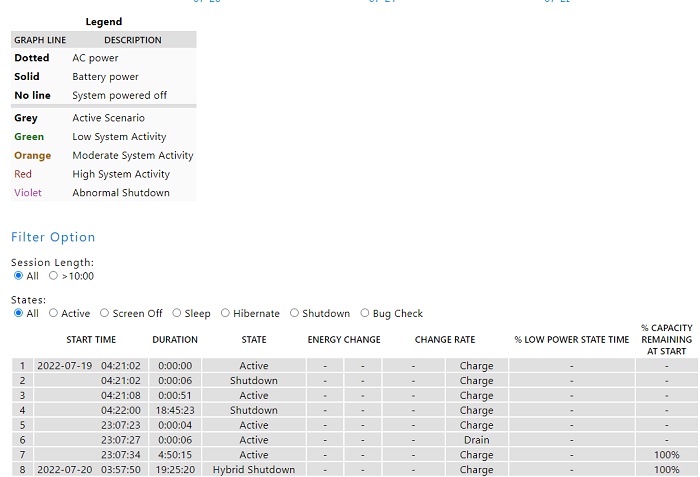The image size is (700, 477).
Task: Click the Legend title
Action: [x=104, y=21]
